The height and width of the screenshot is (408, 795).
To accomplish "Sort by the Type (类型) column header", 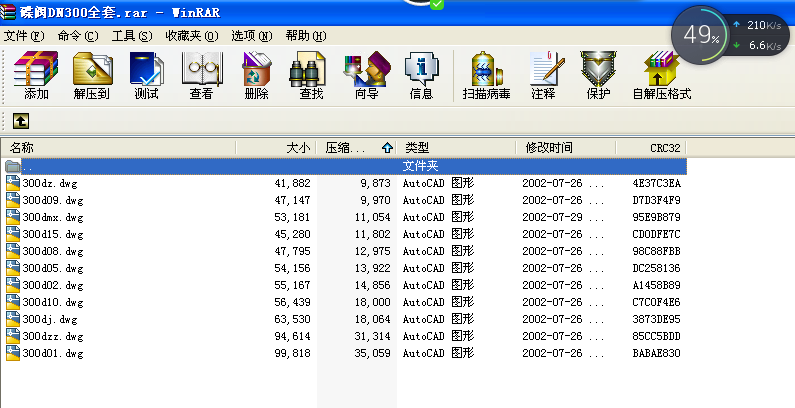I will [456, 147].
